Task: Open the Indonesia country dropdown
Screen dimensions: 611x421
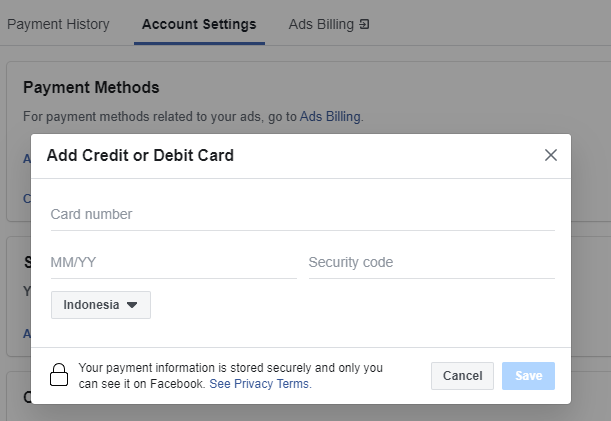Action: coord(101,305)
